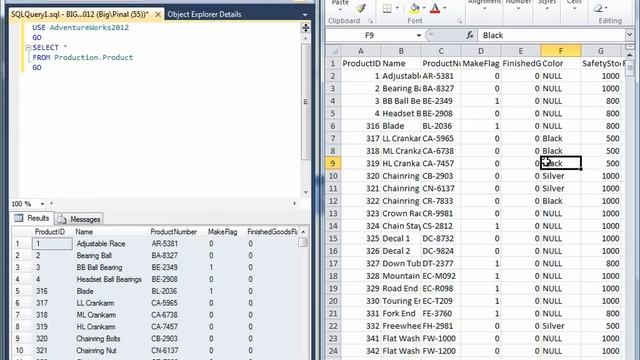Image resolution: width=640 pixels, height=360 pixels.
Task: Click the Select All corner in Excel
Action: (333, 51)
